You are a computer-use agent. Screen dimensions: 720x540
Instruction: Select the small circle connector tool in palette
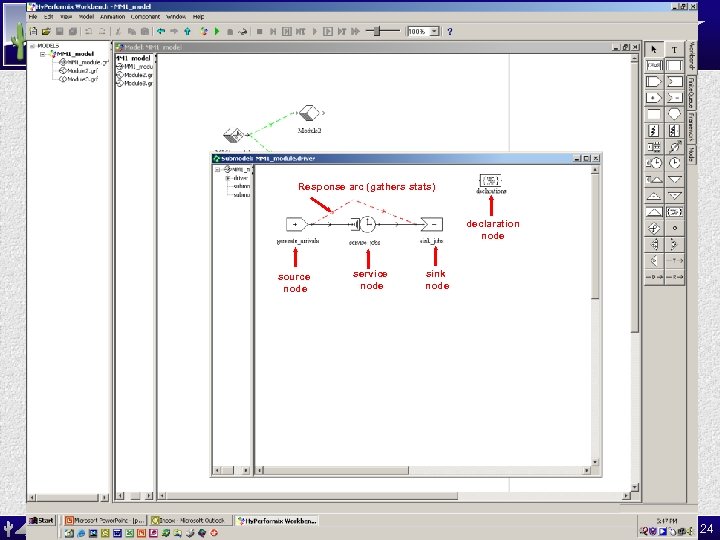click(675, 228)
